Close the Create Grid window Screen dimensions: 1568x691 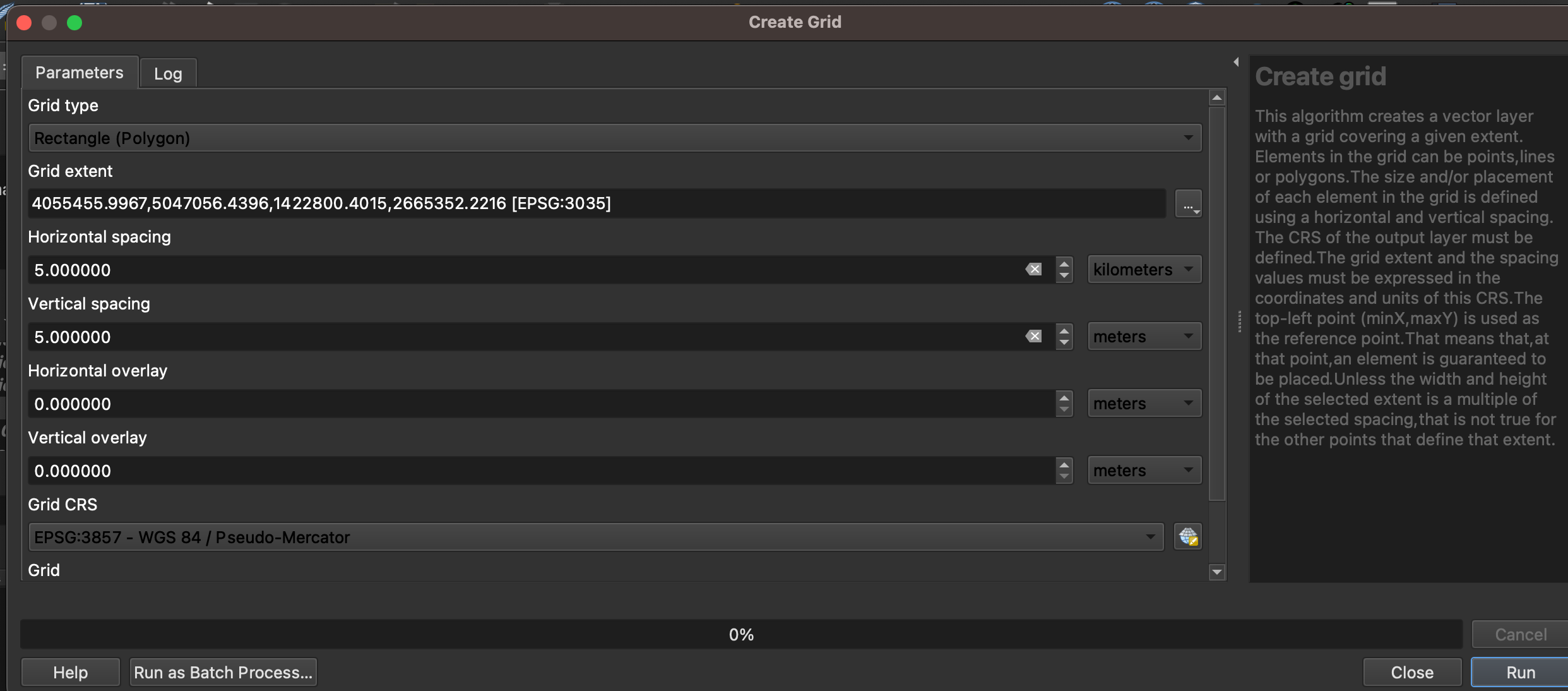pyautogui.click(x=24, y=23)
